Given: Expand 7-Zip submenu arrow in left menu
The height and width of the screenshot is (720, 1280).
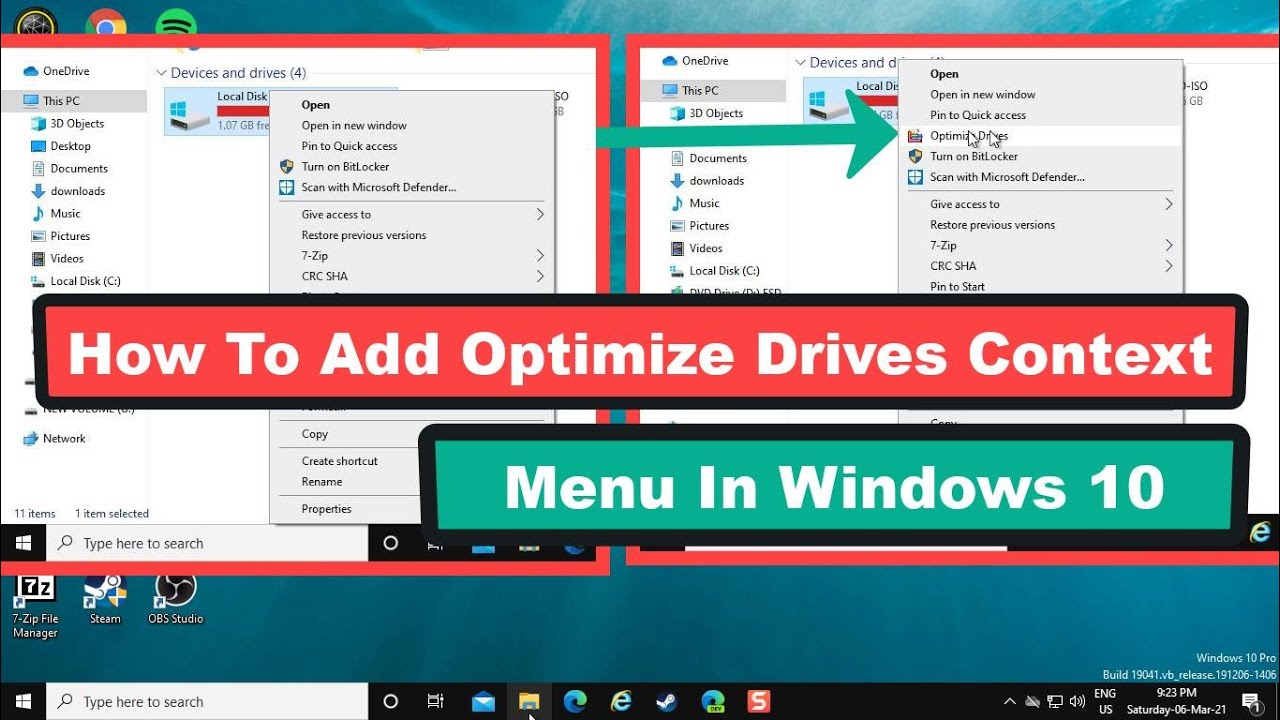Looking at the screenshot, I should click(540, 256).
